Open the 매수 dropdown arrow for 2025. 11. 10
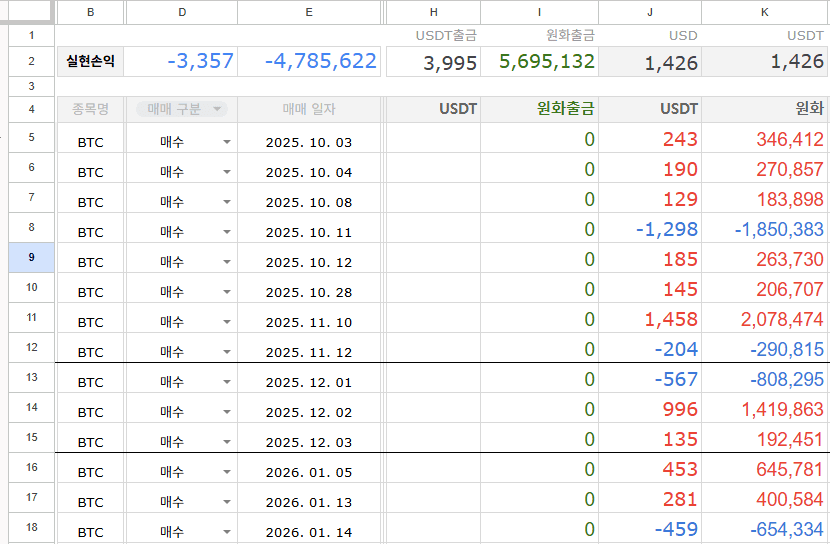This screenshot has width=830, height=544. click(227, 322)
